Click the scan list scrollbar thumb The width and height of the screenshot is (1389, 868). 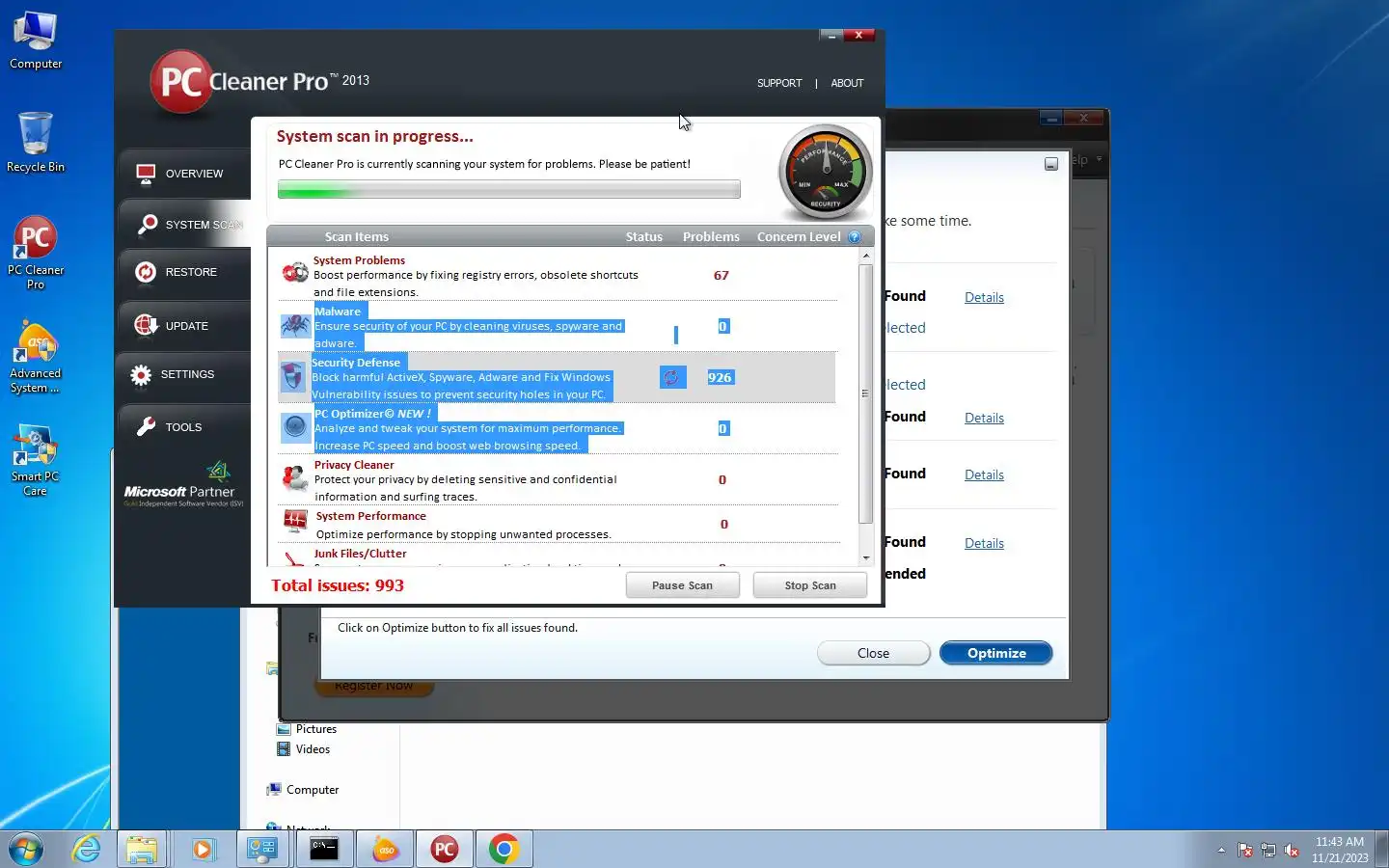(865, 393)
